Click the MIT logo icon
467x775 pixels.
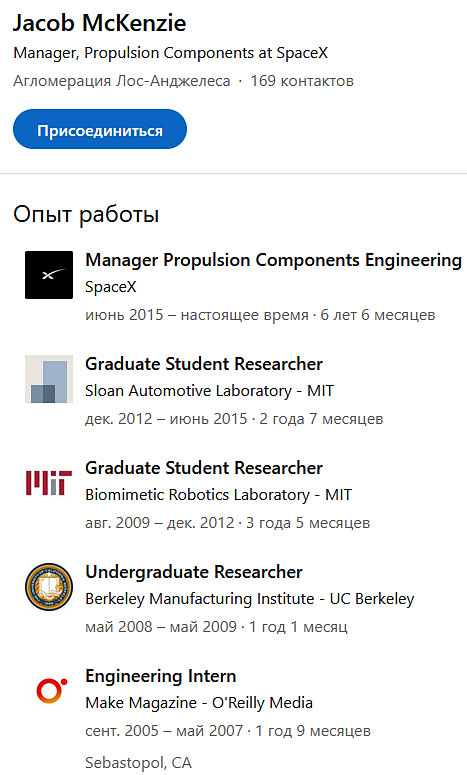49,483
